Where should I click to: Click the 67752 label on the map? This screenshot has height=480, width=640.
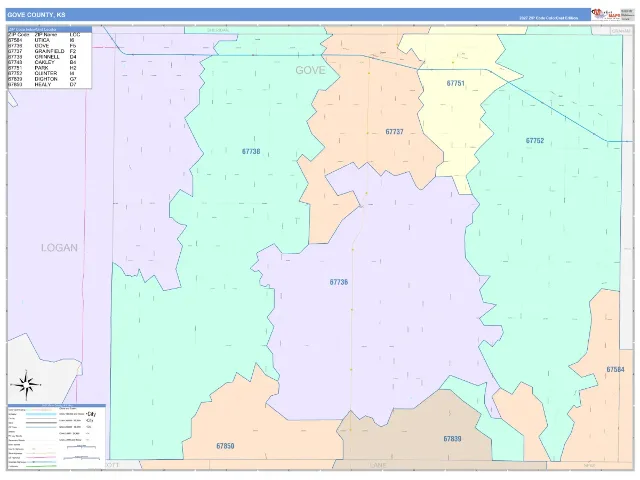[535, 141]
